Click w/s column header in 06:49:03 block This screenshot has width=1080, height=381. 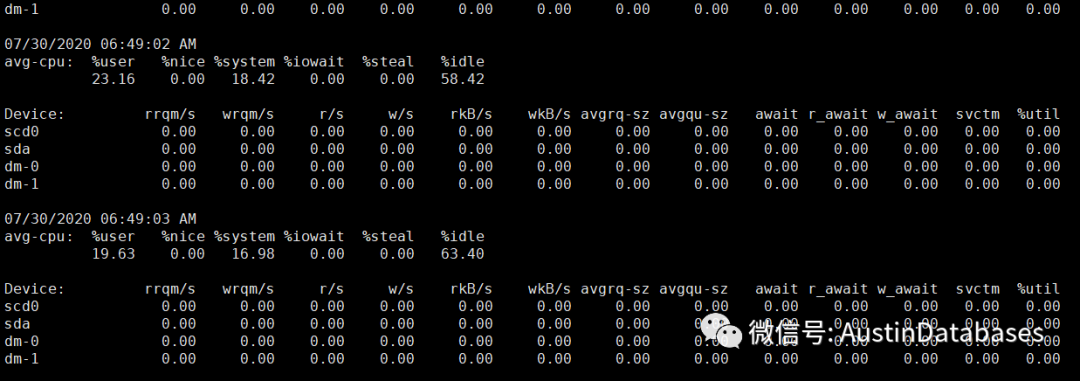pyautogui.click(x=402, y=289)
